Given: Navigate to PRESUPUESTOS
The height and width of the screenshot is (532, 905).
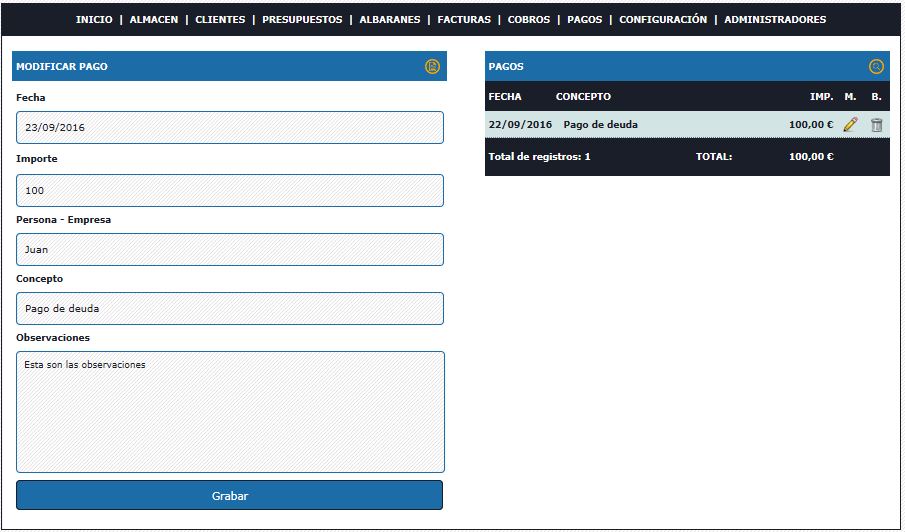Looking at the screenshot, I should [x=302, y=20].
